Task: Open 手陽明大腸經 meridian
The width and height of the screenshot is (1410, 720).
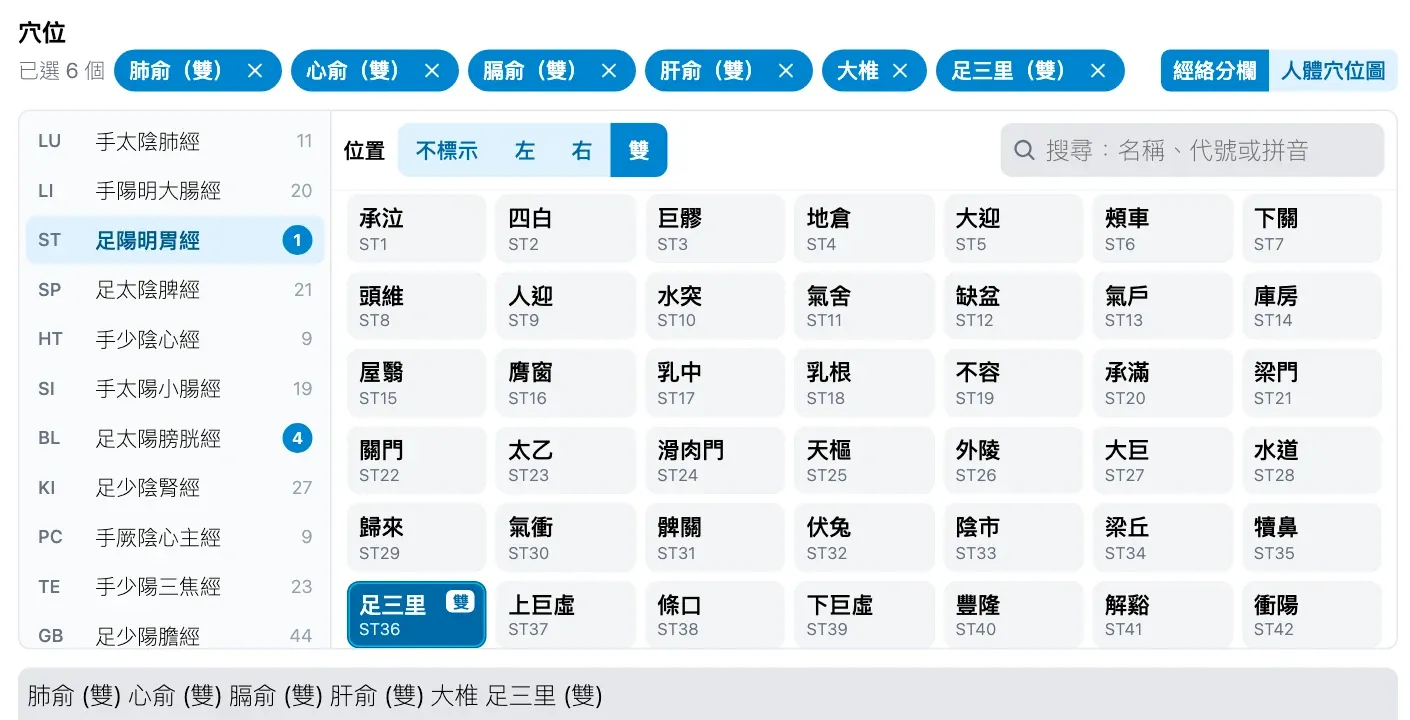Action: 175,191
